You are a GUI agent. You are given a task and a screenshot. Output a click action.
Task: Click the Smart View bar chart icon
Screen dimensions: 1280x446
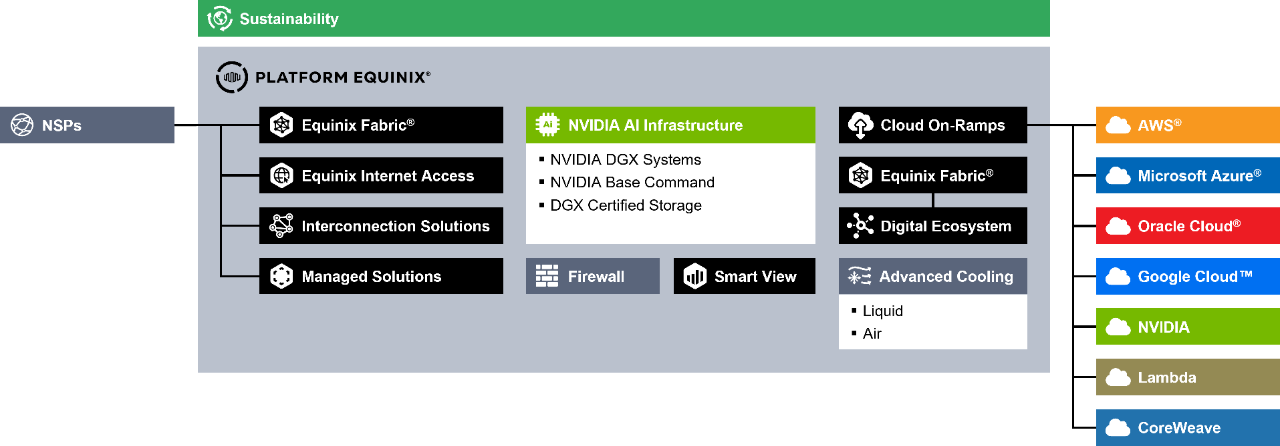(x=694, y=276)
